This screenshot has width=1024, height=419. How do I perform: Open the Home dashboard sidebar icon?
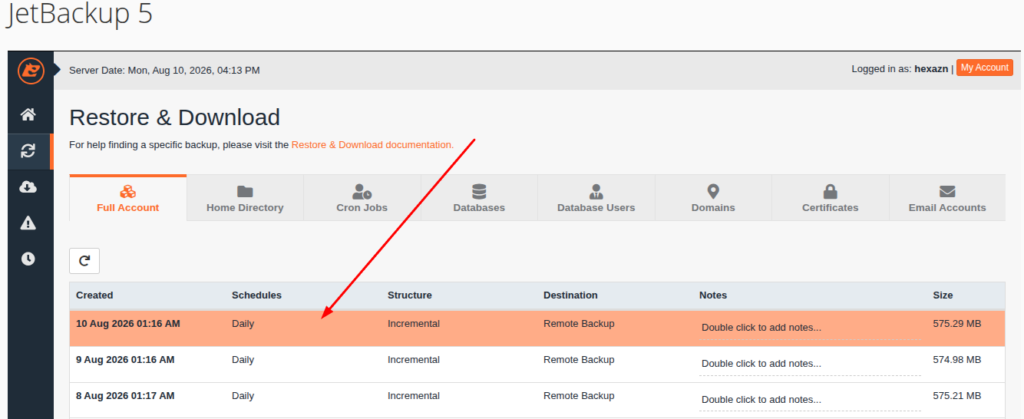[x=27, y=115]
